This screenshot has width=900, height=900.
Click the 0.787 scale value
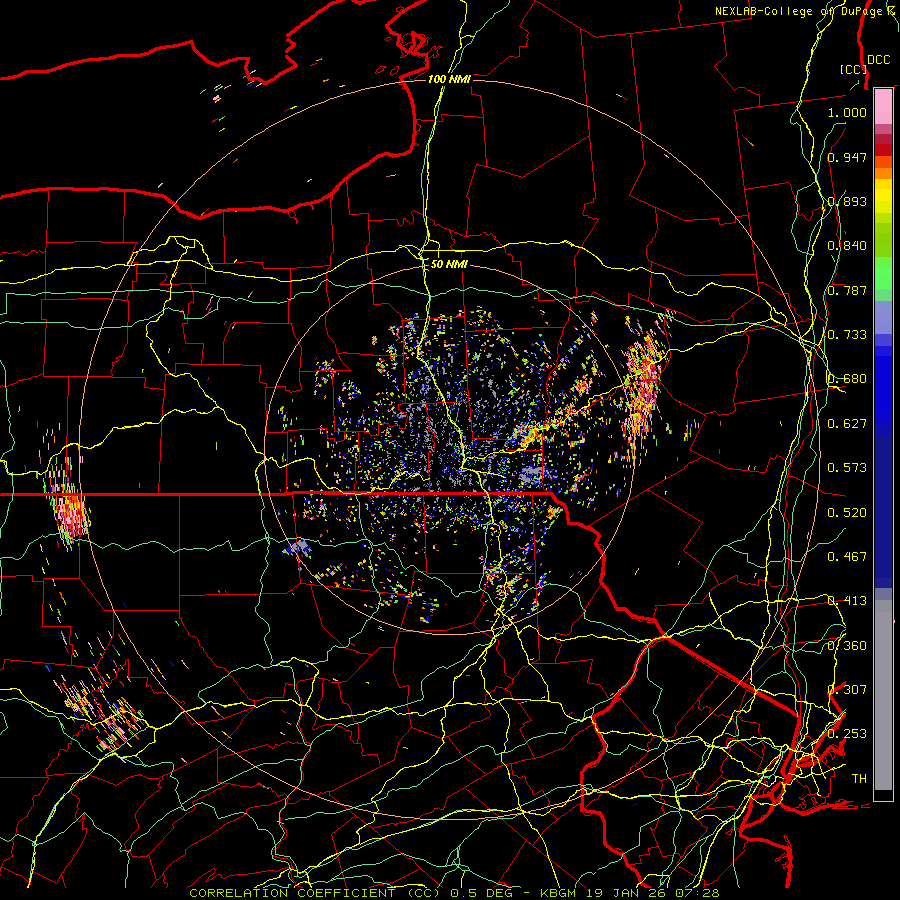tap(847, 290)
